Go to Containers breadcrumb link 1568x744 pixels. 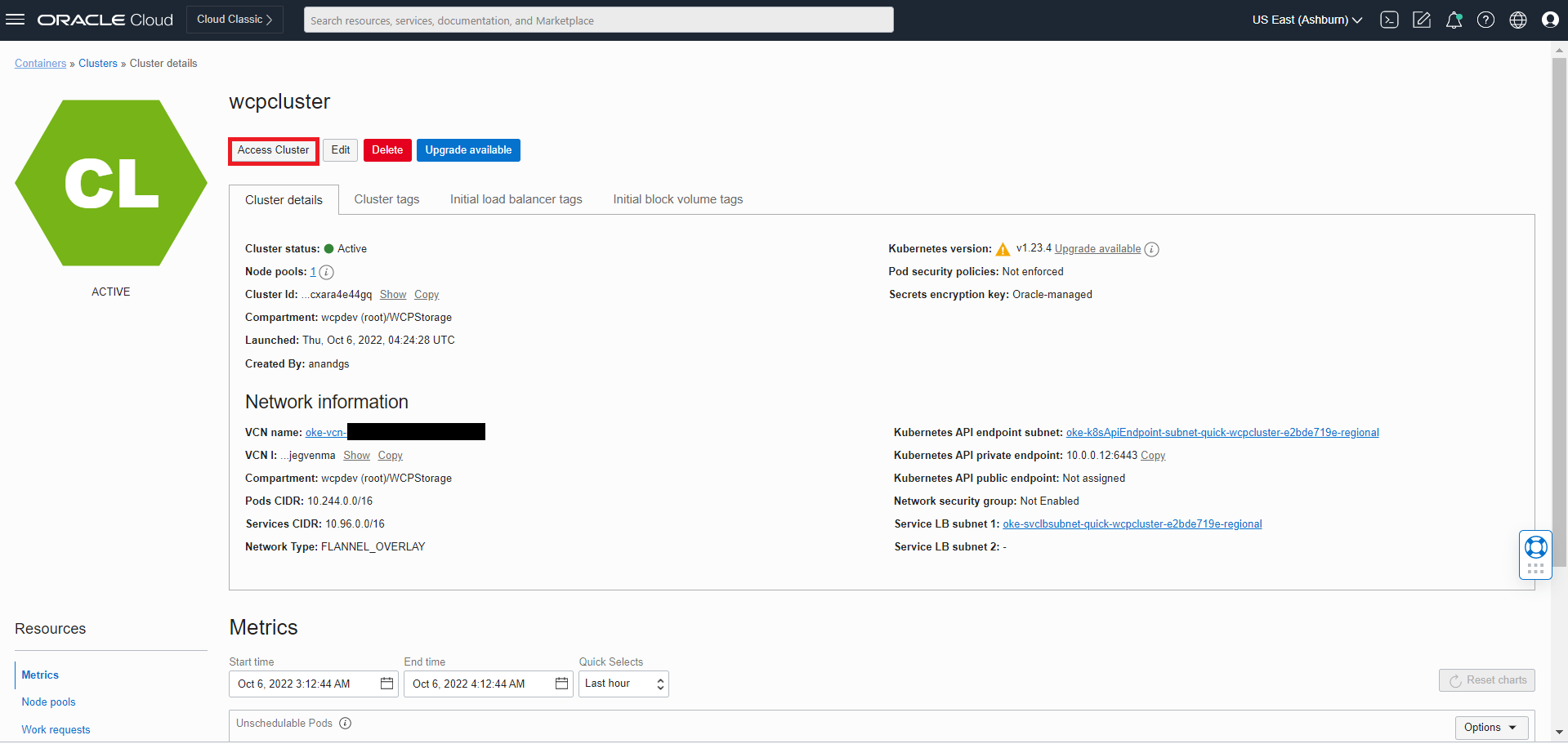40,64
